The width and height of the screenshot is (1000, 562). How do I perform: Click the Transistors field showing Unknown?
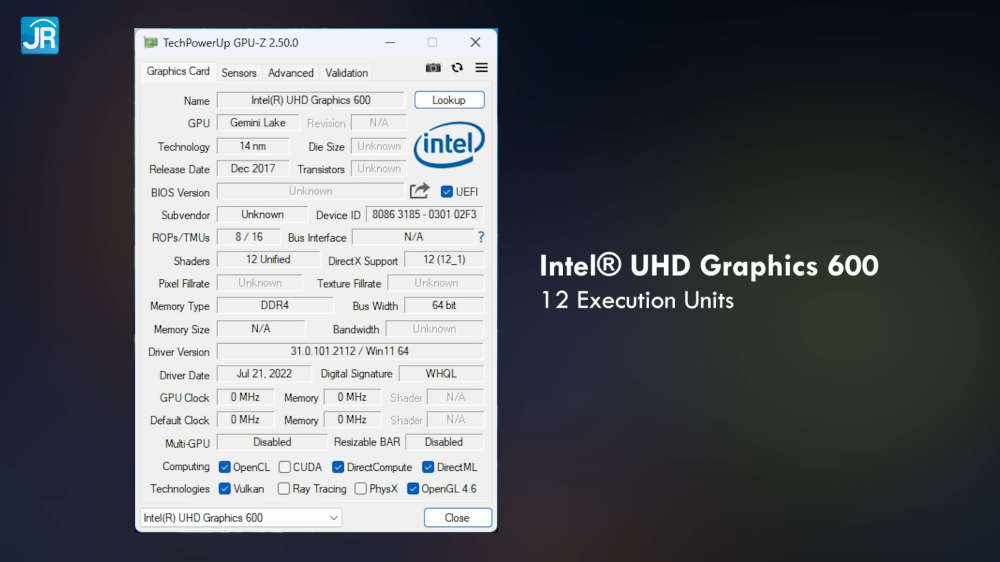point(379,168)
